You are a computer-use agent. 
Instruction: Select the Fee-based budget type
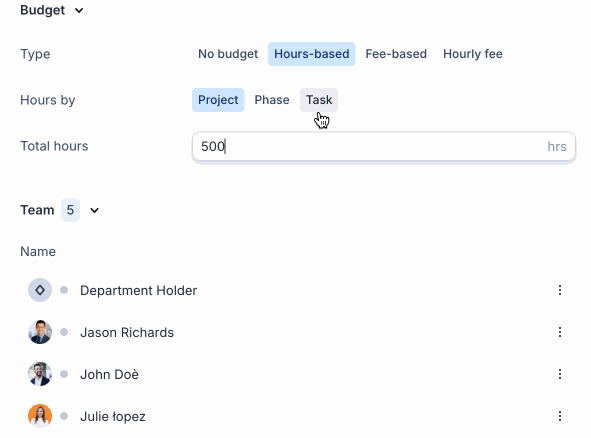(396, 54)
